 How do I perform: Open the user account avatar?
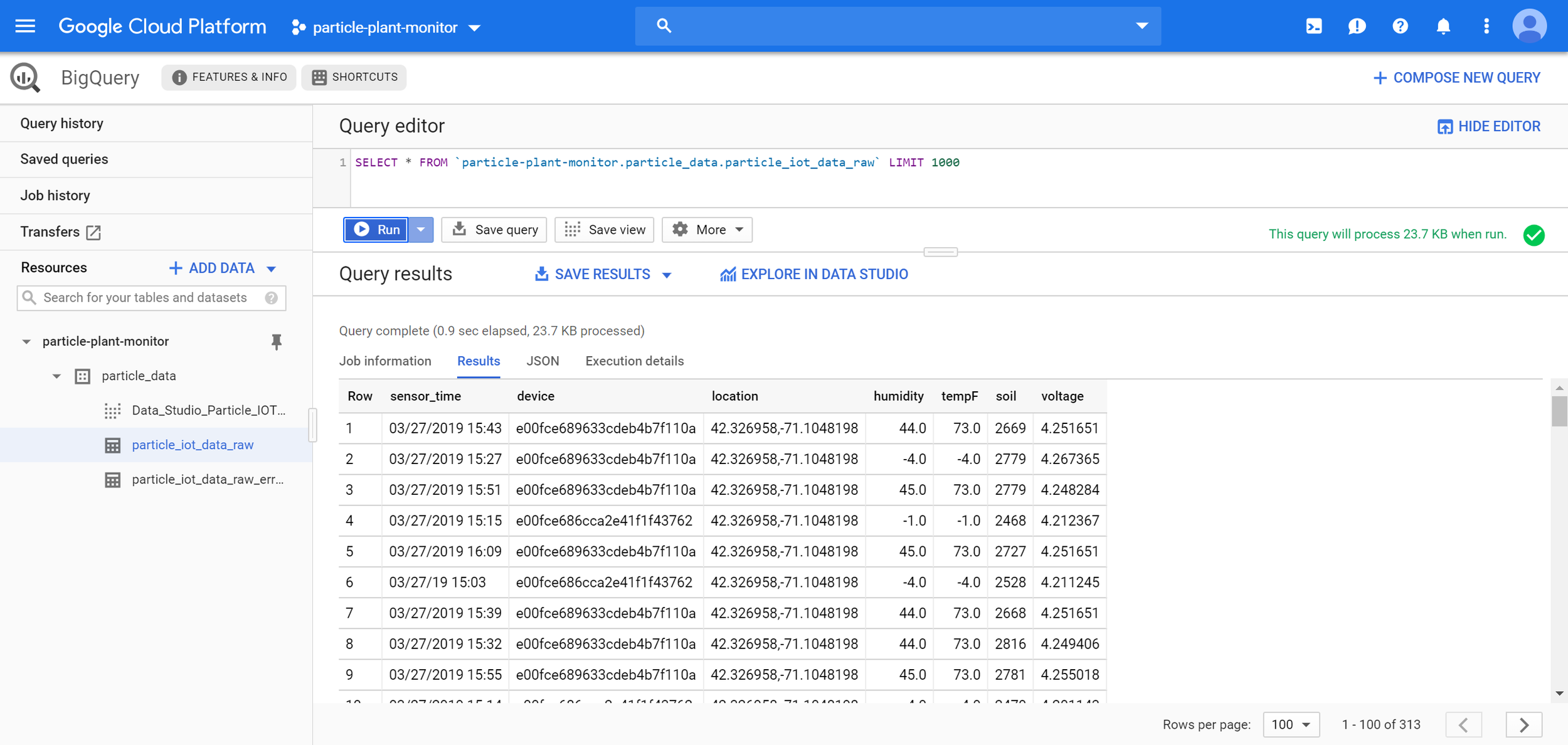(1529, 26)
